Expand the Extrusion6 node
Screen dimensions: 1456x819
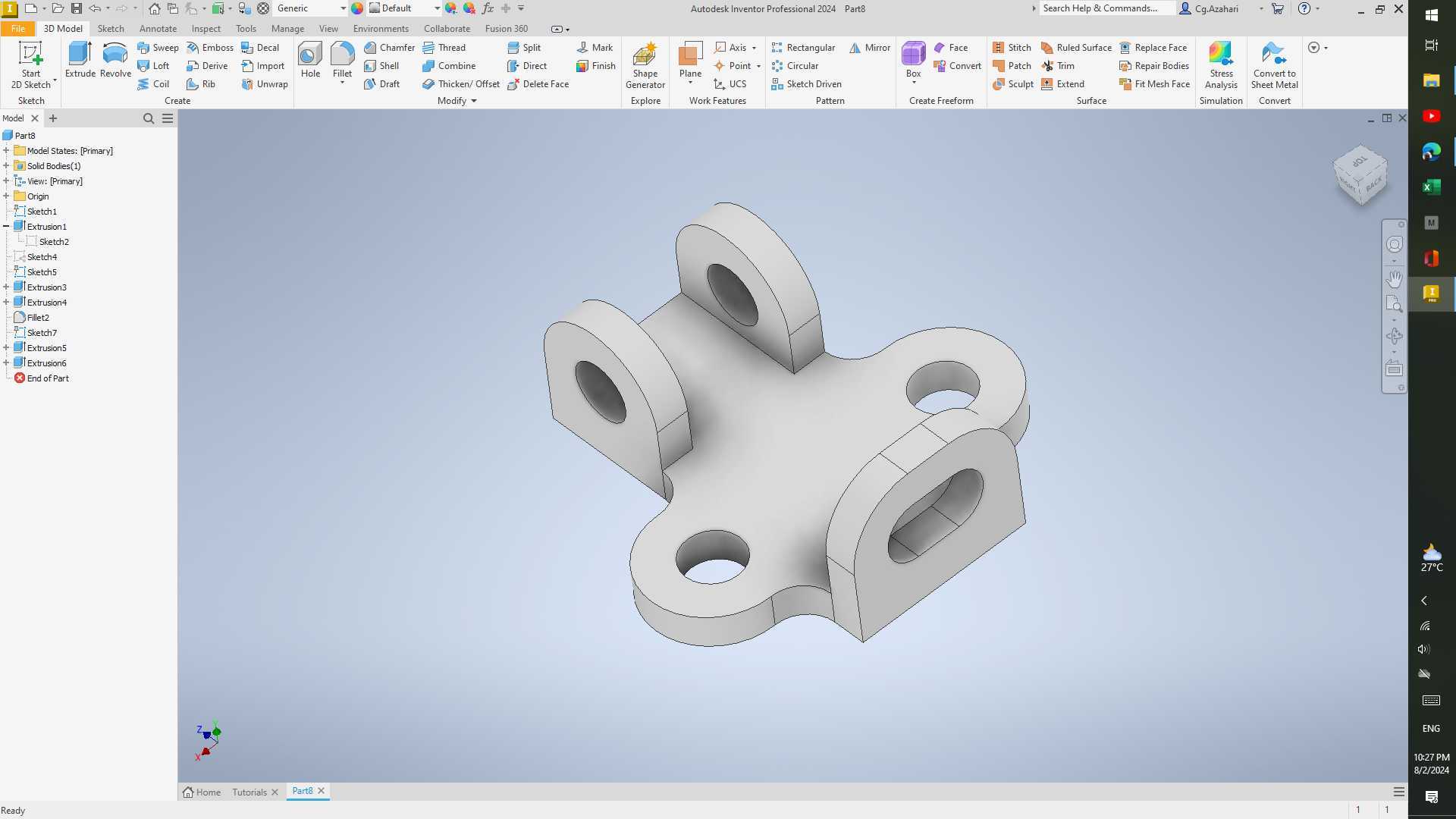pos(6,363)
